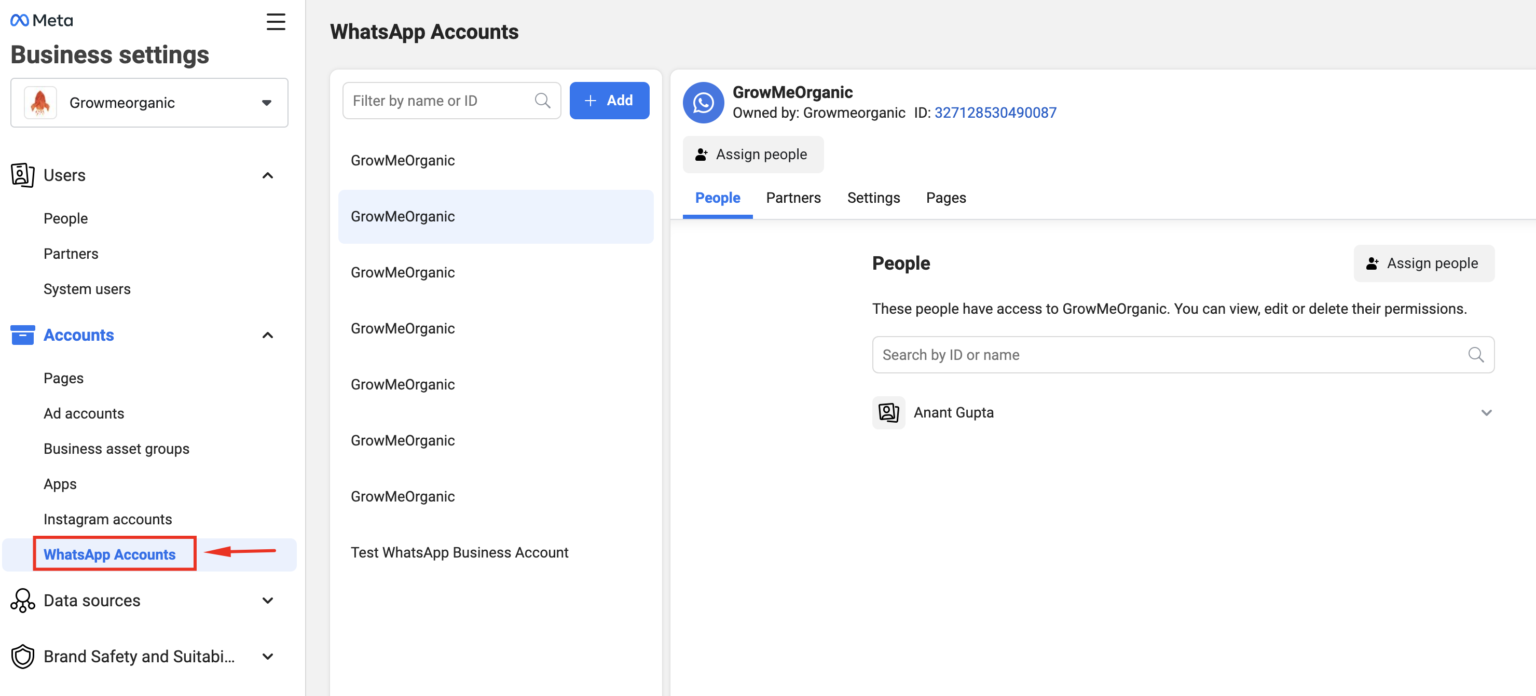
Task: Click the Brand Safety shield icon
Action: (22, 657)
